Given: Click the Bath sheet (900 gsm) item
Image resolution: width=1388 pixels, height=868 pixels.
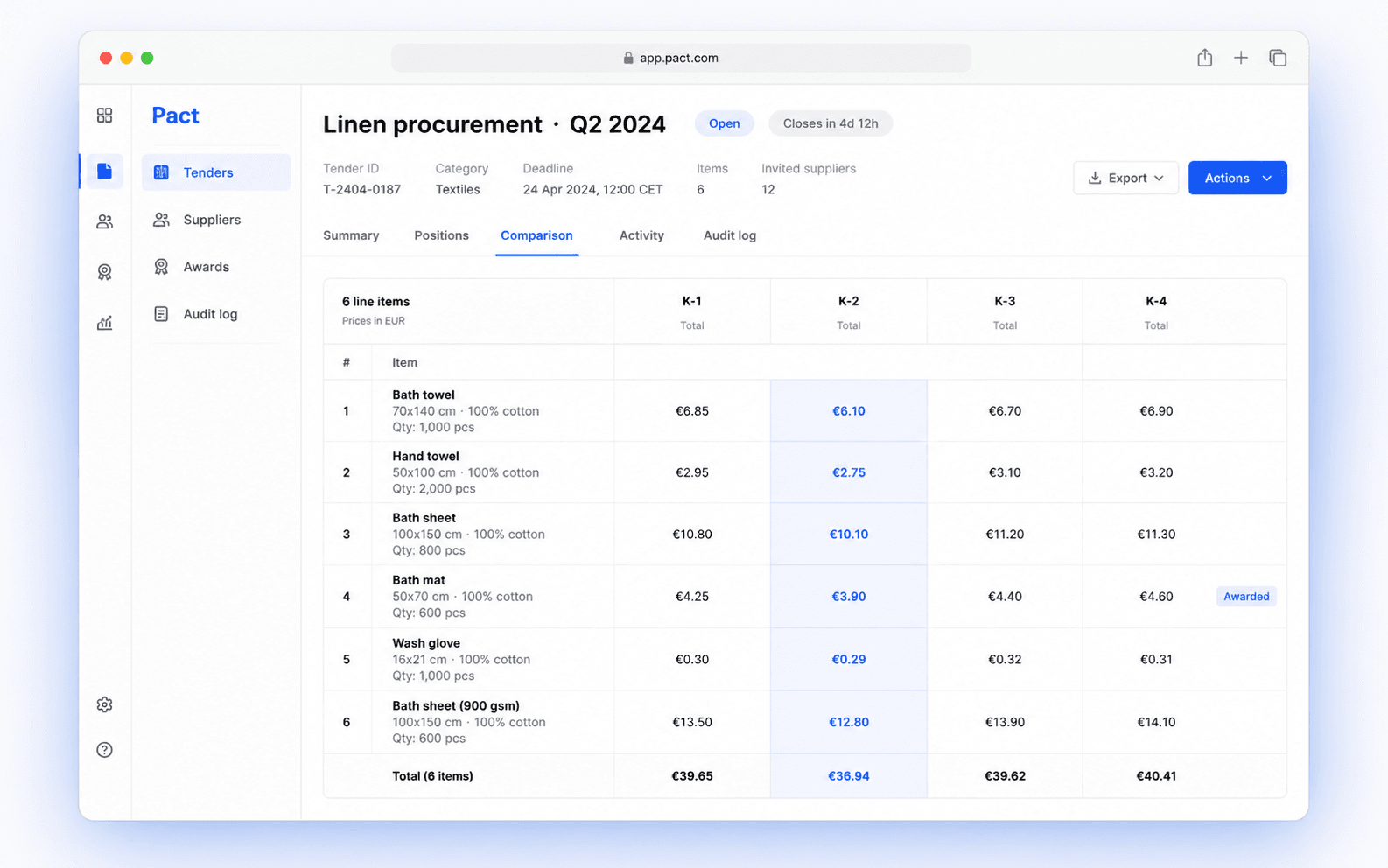Looking at the screenshot, I should (456, 705).
